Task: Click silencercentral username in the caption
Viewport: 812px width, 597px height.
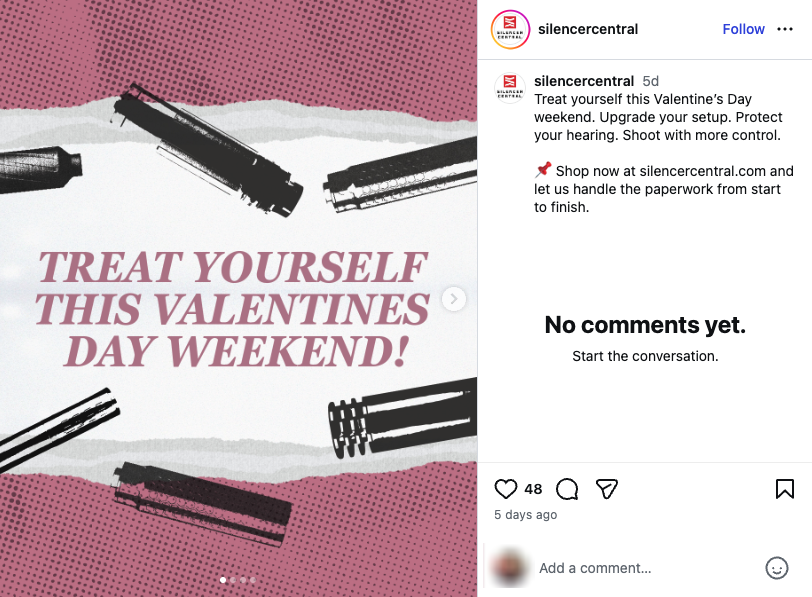Action: tap(584, 81)
